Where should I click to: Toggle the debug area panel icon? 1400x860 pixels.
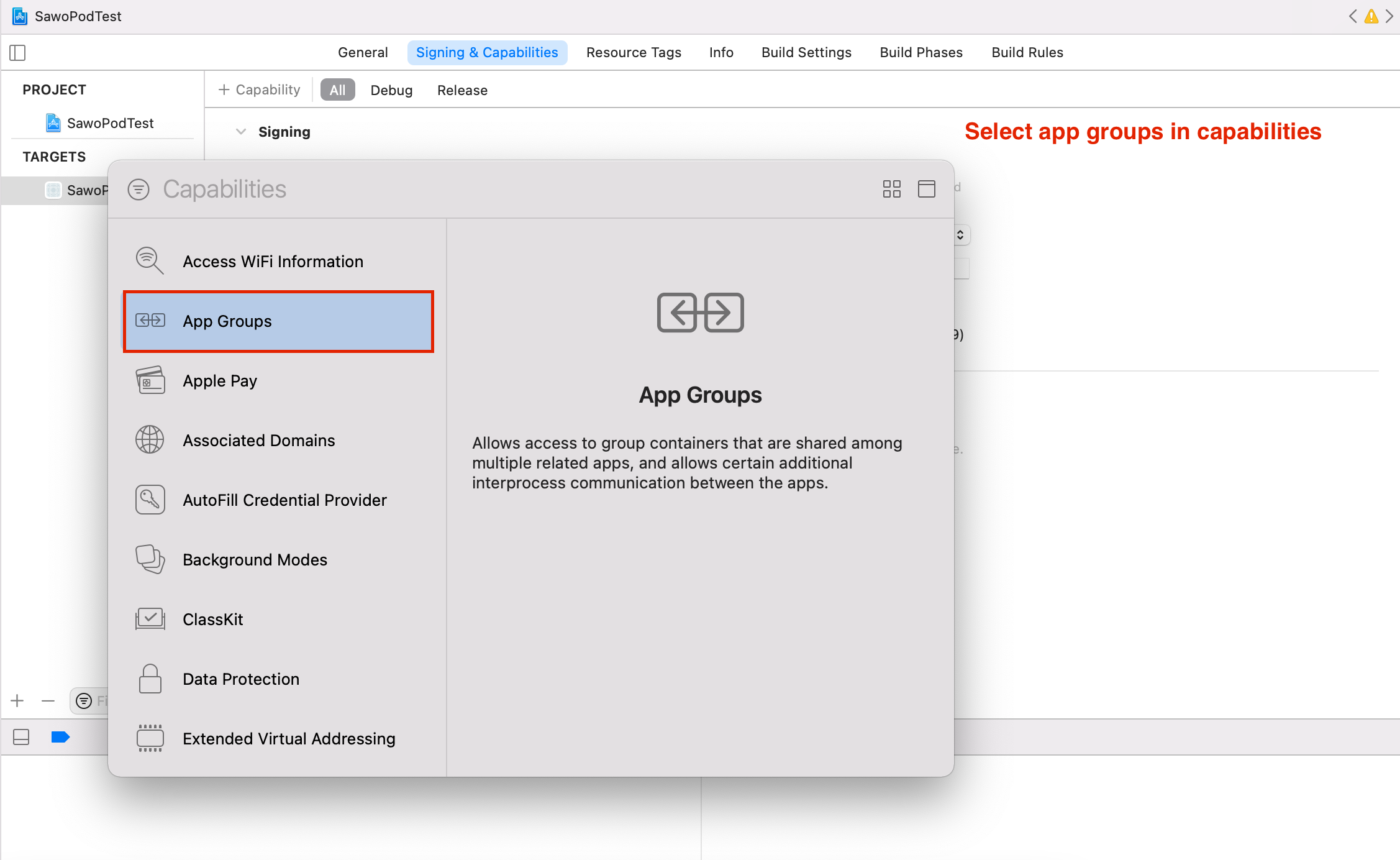click(21, 737)
